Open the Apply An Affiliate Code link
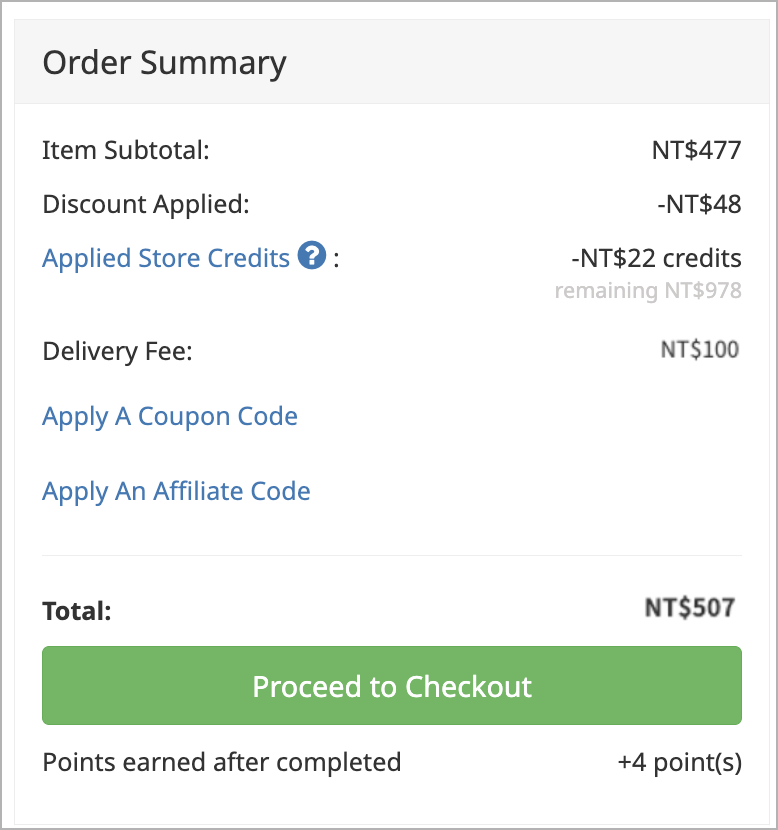This screenshot has width=778, height=830. (x=176, y=492)
